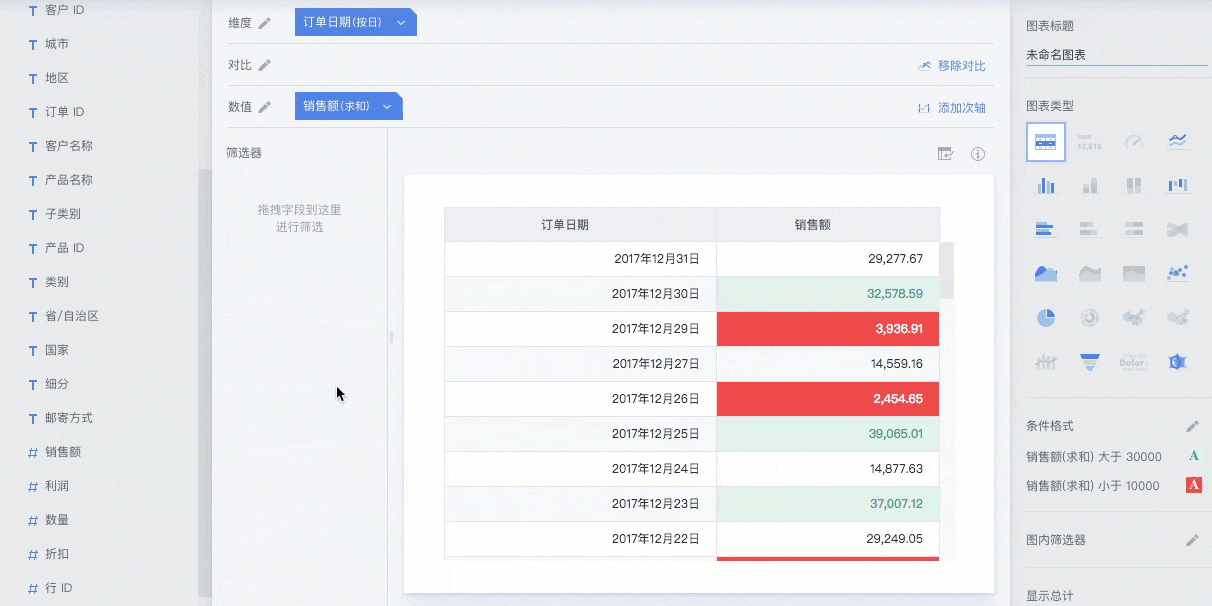Click the green A swatch for 大于 30000
The height and width of the screenshot is (606, 1212).
click(x=1193, y=456)
